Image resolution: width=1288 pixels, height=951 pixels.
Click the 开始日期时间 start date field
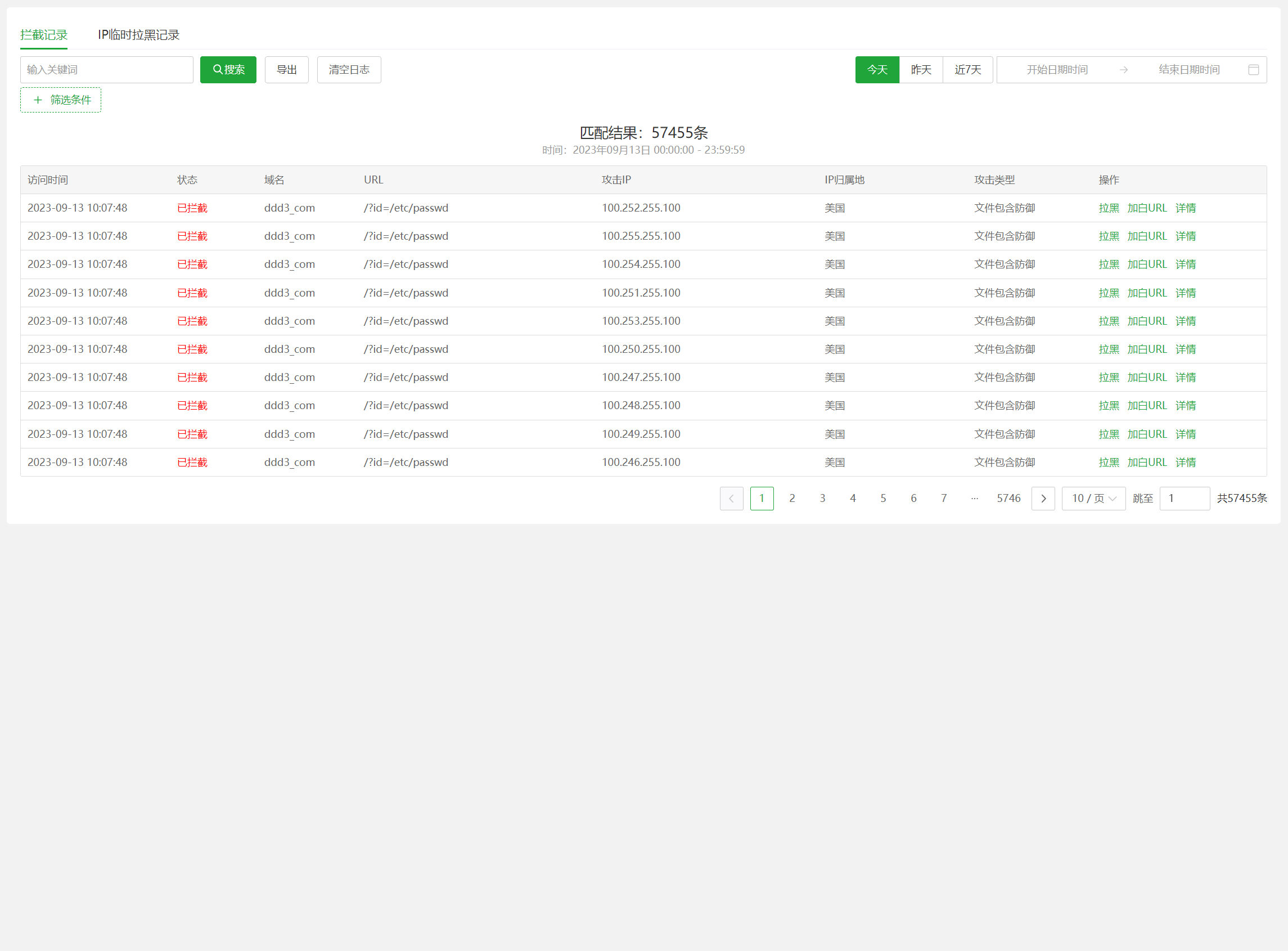click(1057, 70)
